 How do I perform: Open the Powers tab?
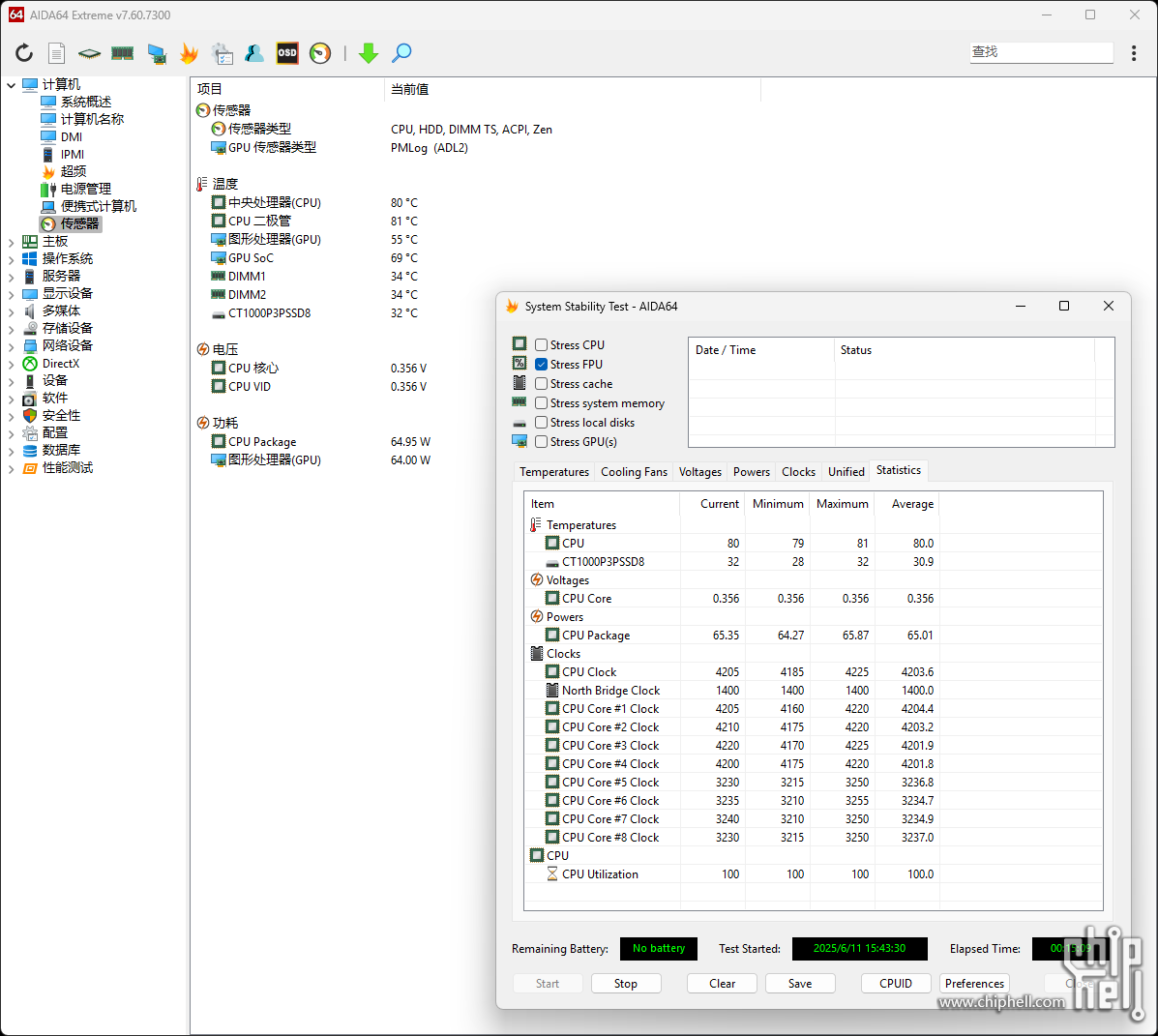click(x=752, y=472)
